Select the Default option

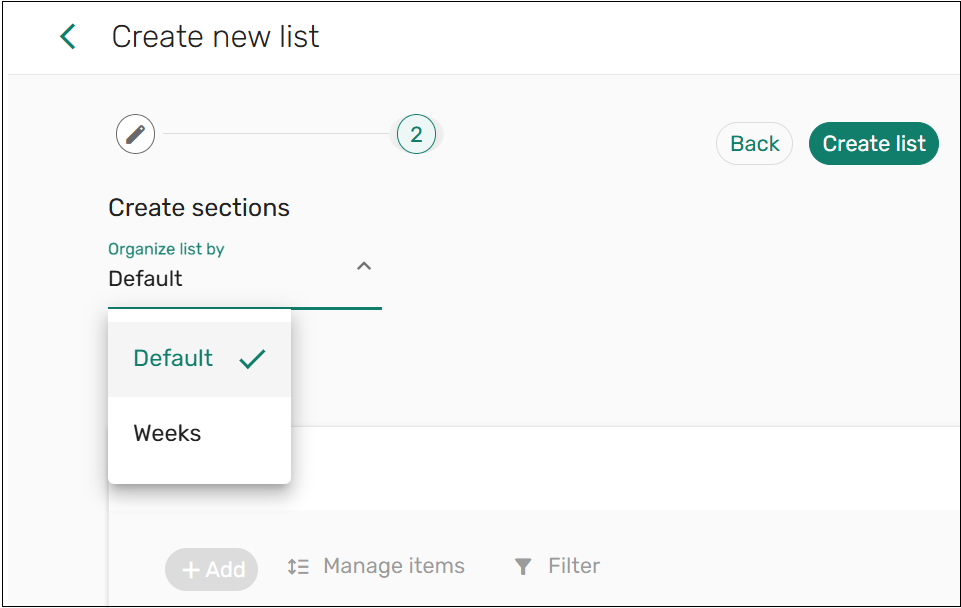[x=172, y=358]
